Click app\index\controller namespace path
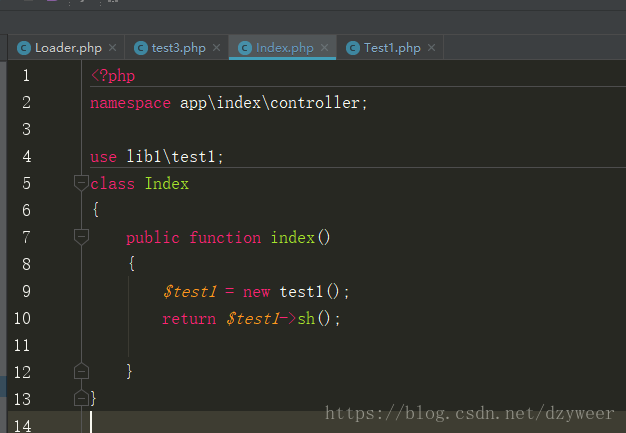626x433 pixels. pos(270,103)
